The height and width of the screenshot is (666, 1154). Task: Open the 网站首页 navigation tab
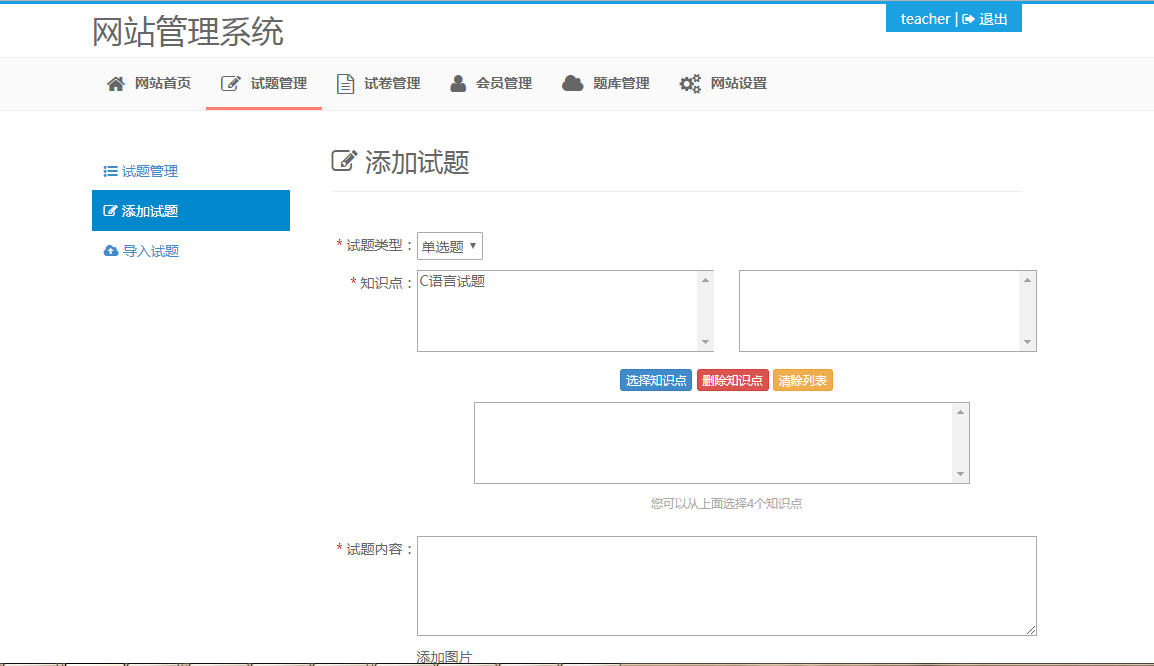tap(149, 84)
